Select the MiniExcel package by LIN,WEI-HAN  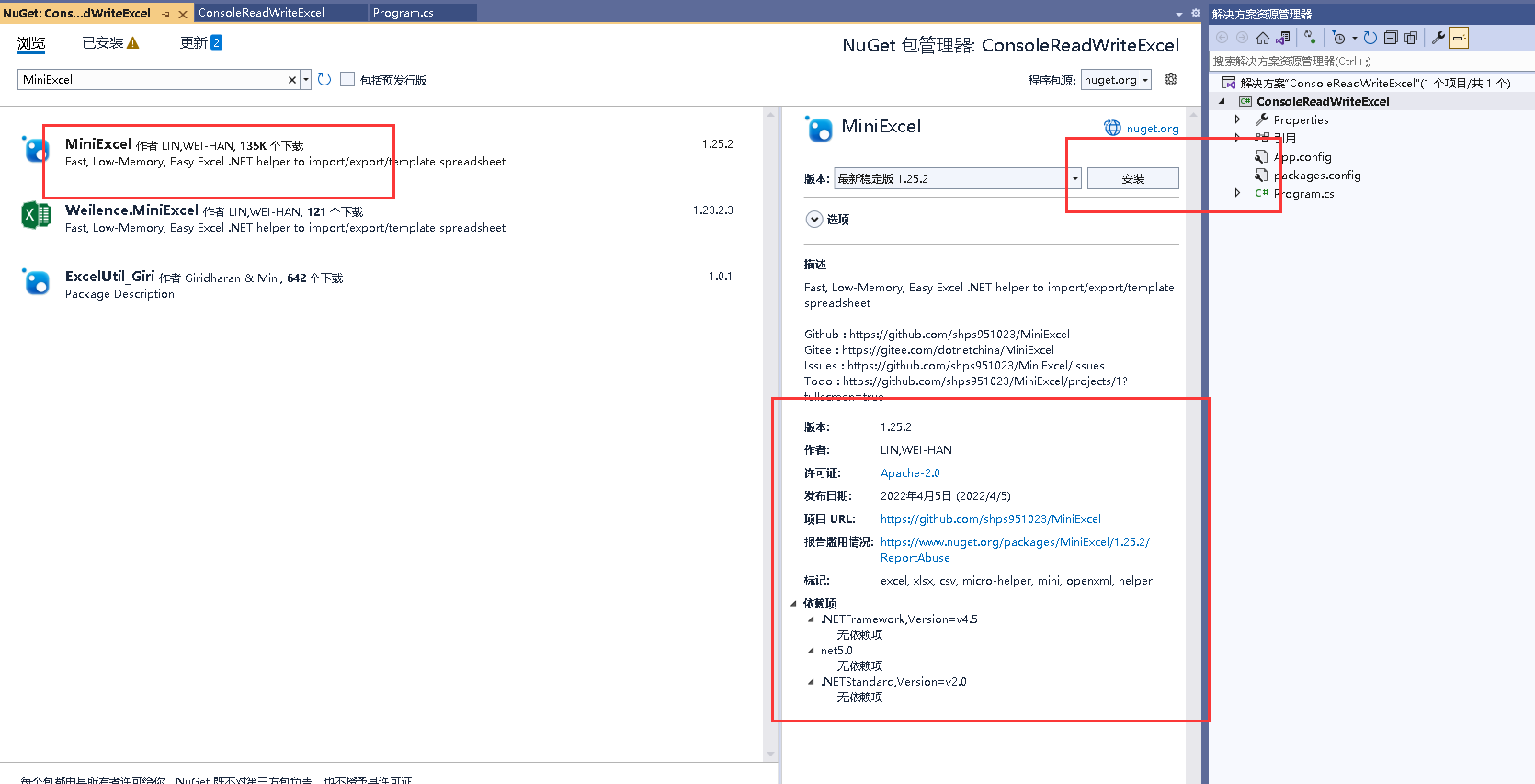click(381, 153)
